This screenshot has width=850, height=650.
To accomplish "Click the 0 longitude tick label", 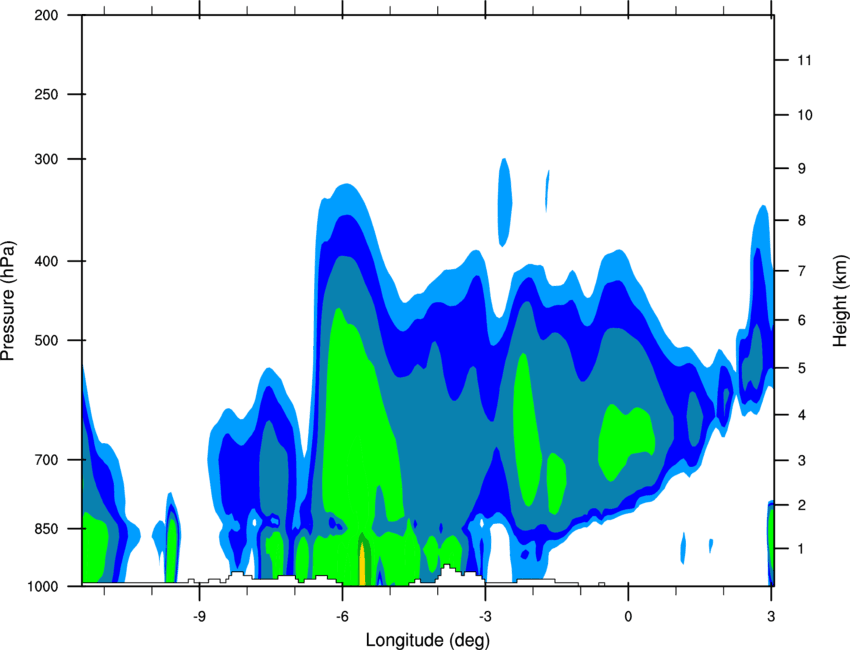I will tap(628, 616).
